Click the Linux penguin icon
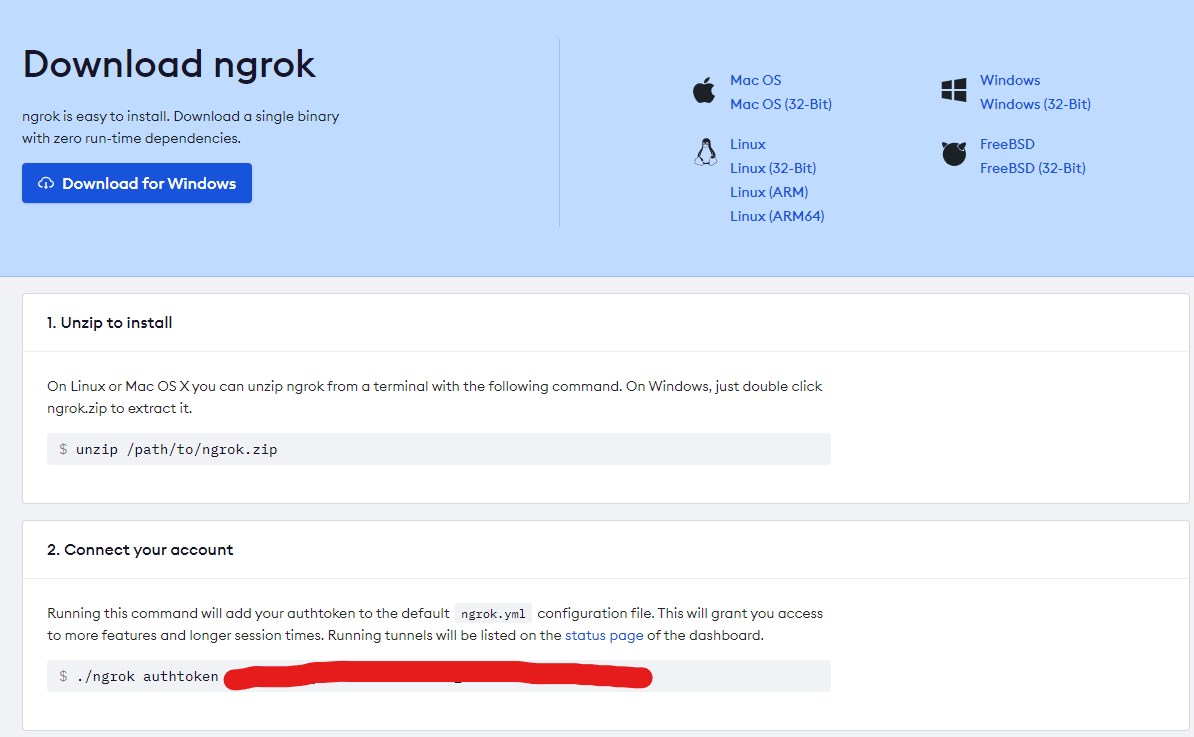This screenshot has height=737, width=1194. (706, 152)
